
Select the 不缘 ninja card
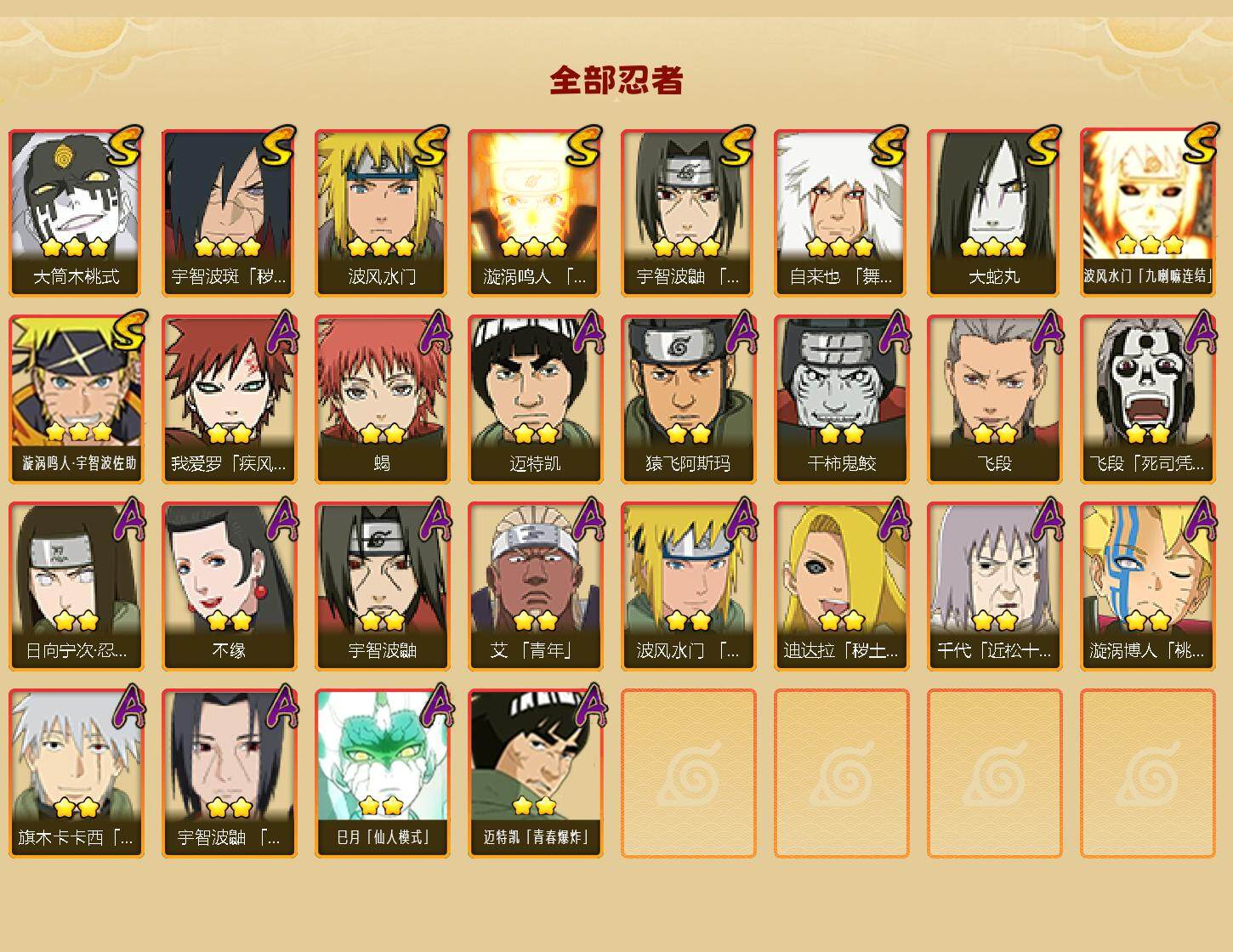[x=229, y=586]
